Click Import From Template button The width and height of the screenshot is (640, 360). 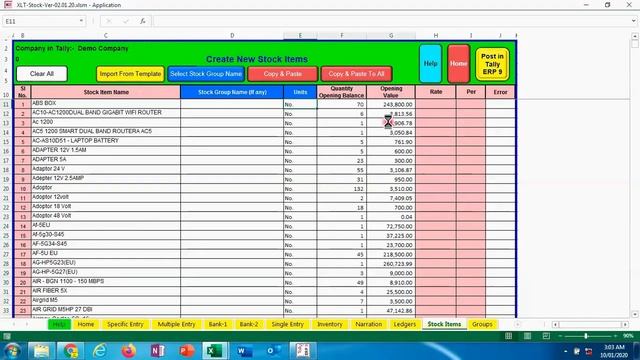coord(130,74)
